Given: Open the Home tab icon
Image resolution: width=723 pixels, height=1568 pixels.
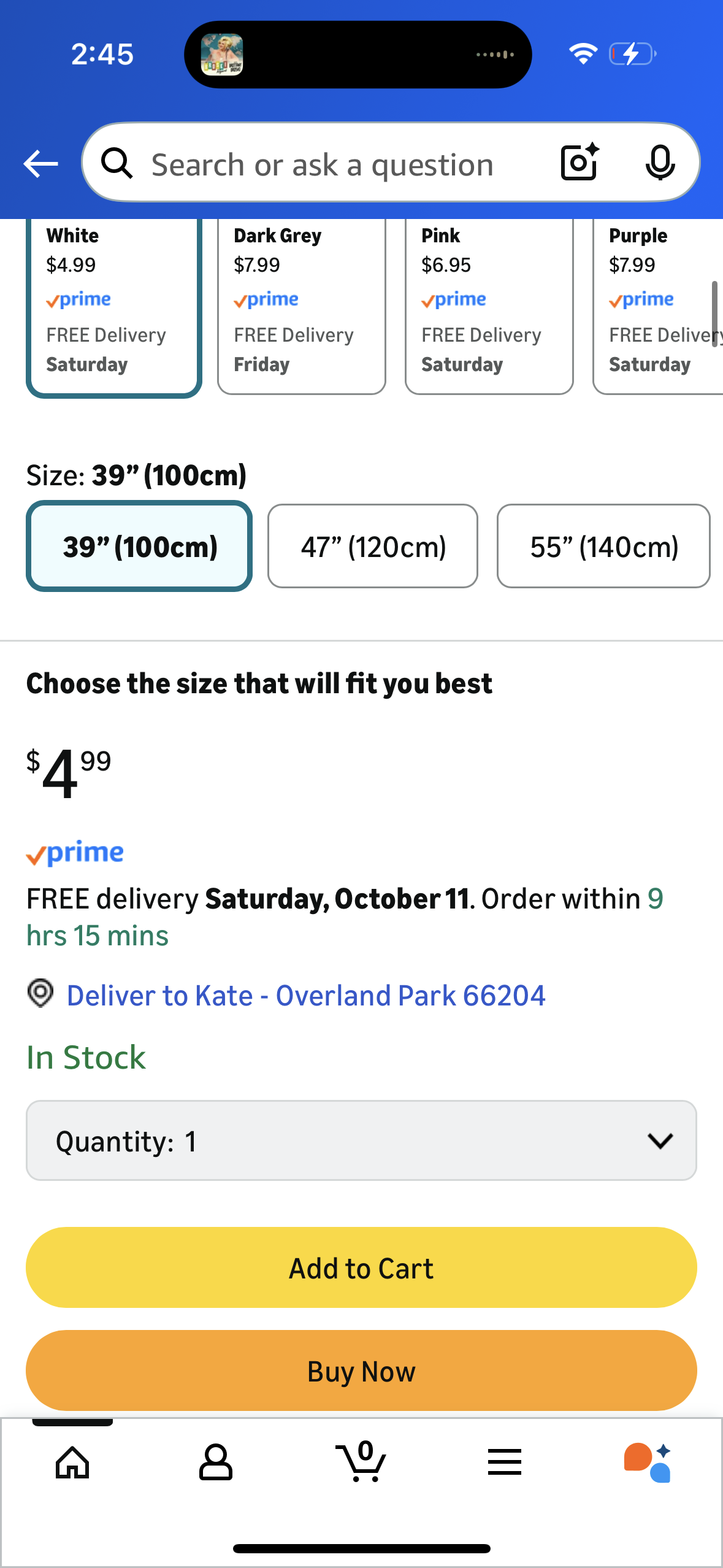Looking at the screenshot, I should pos(72,1462).
